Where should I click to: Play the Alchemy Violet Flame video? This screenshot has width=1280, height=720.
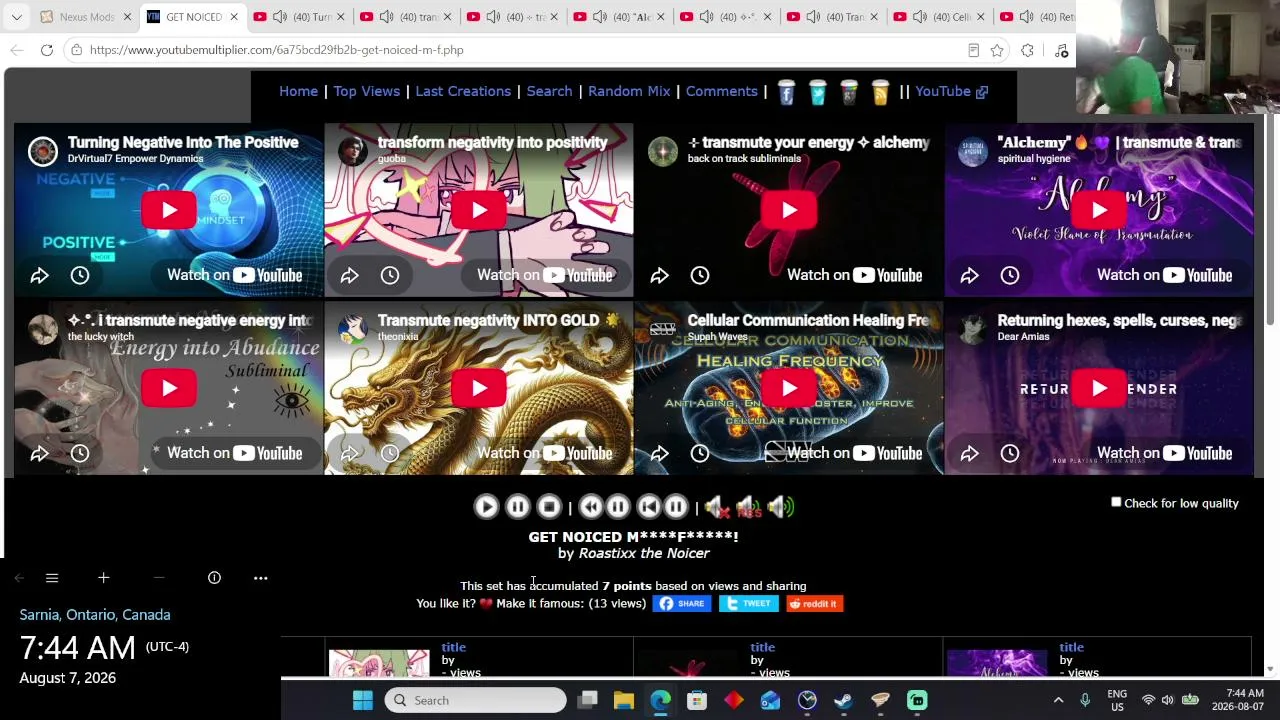pos(1099,210)
